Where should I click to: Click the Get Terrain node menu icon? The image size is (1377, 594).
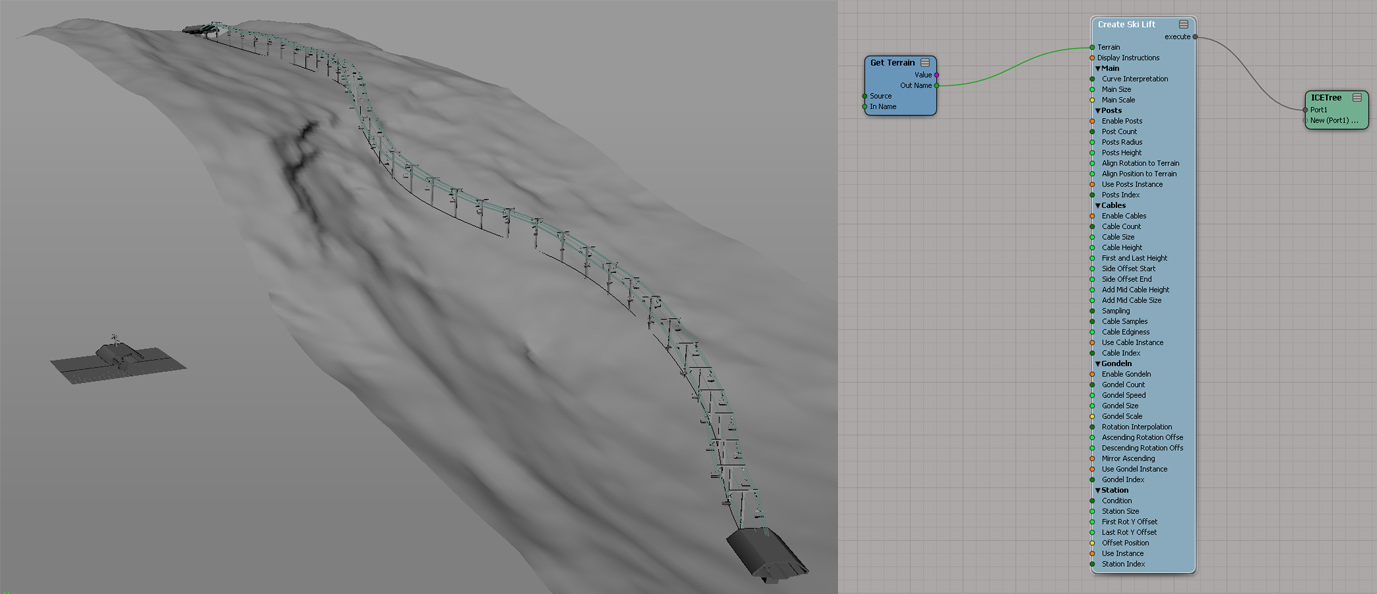(x=925, y=63)
